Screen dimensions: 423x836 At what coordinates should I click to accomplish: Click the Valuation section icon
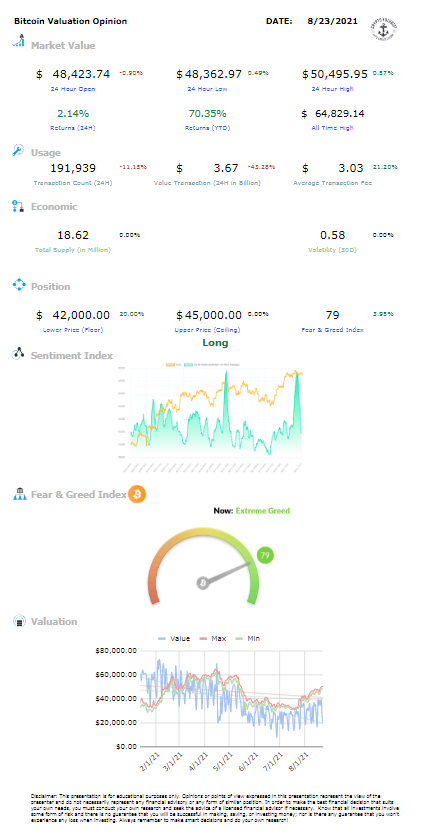tap(19, 621)
